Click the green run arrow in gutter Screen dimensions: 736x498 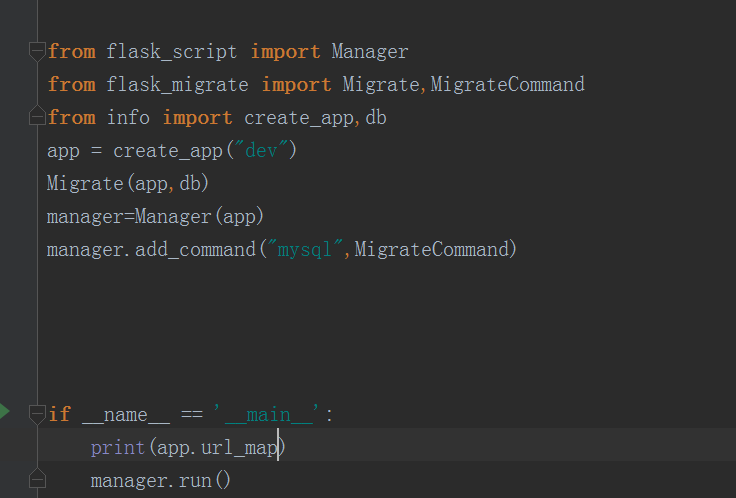tap(5, 411)
